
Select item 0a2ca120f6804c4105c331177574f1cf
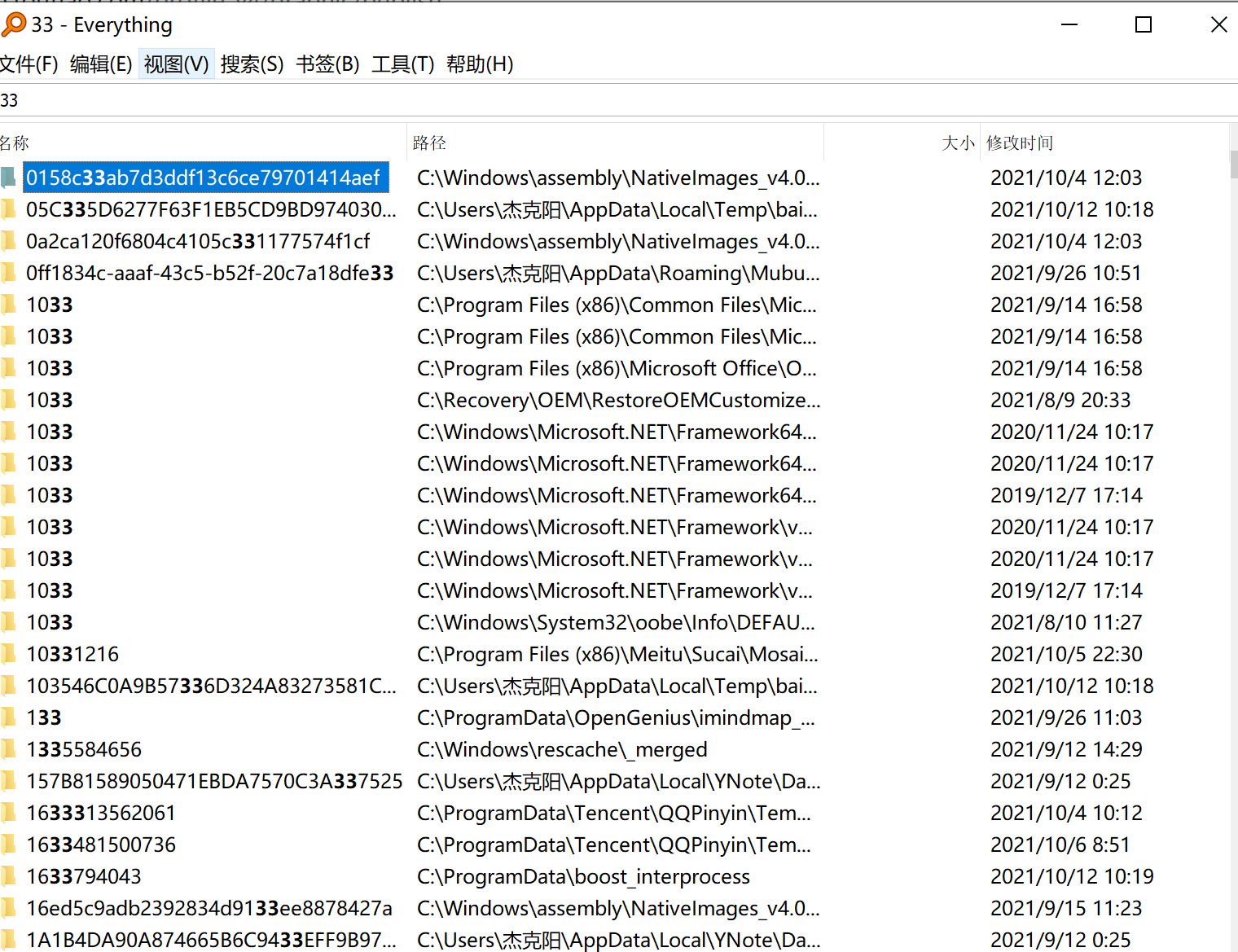tap(198, 241)
